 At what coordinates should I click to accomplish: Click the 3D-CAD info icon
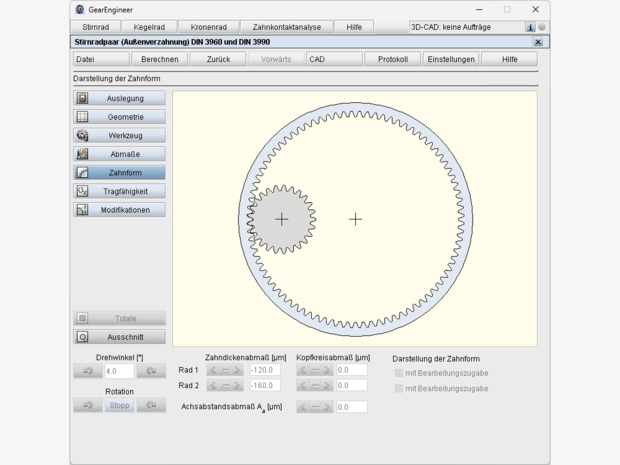point(530,28)
